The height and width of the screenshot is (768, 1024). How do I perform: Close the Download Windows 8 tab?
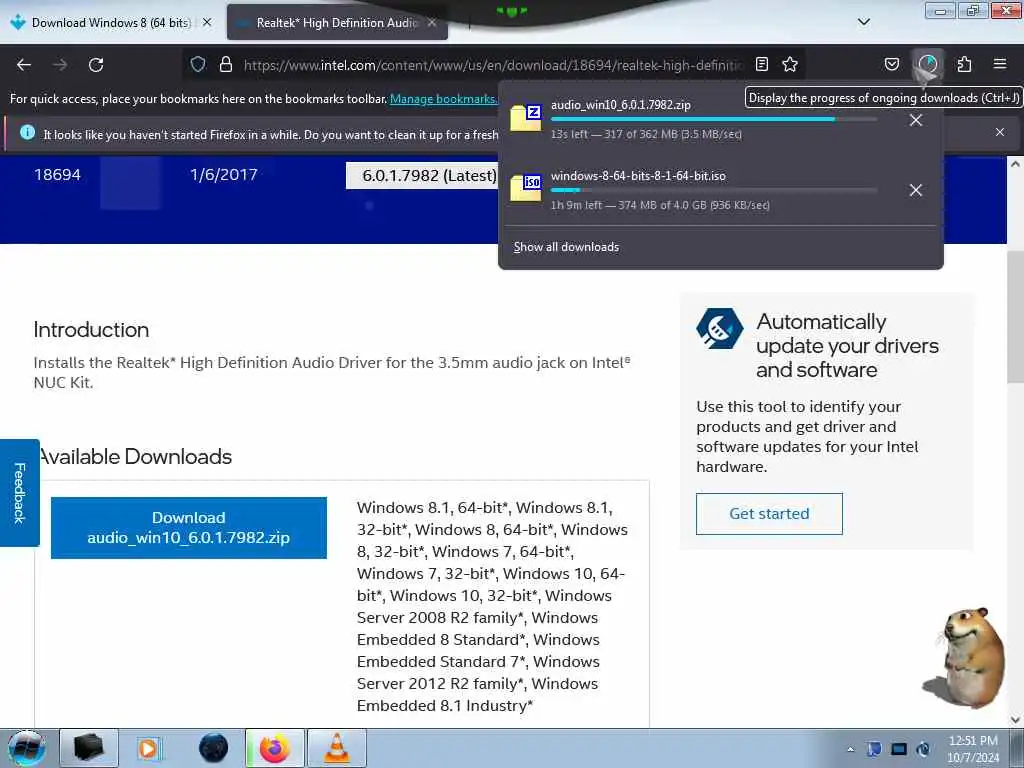(207, 22)
